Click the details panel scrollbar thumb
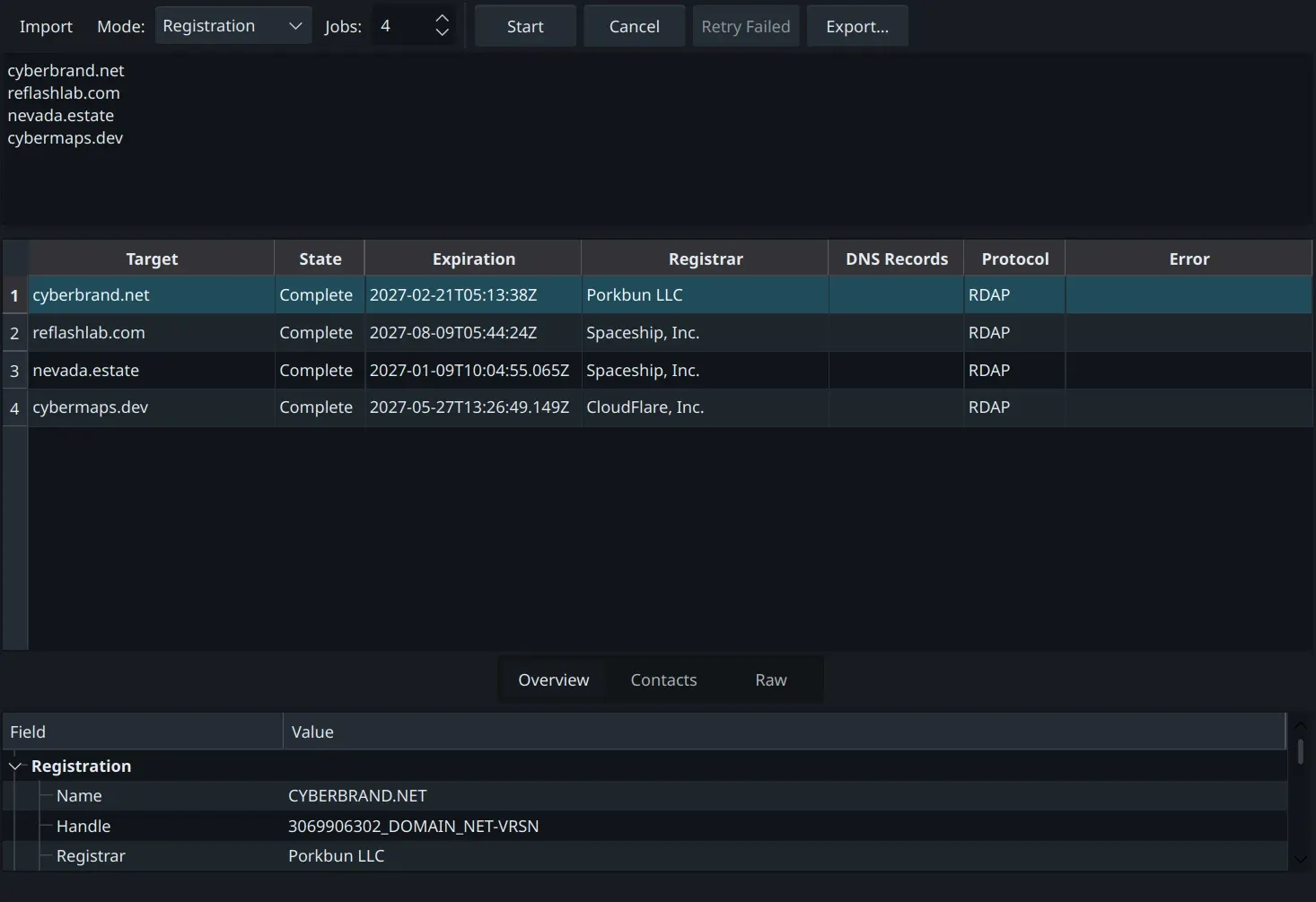The image size is (1316, 902). 1300,751
